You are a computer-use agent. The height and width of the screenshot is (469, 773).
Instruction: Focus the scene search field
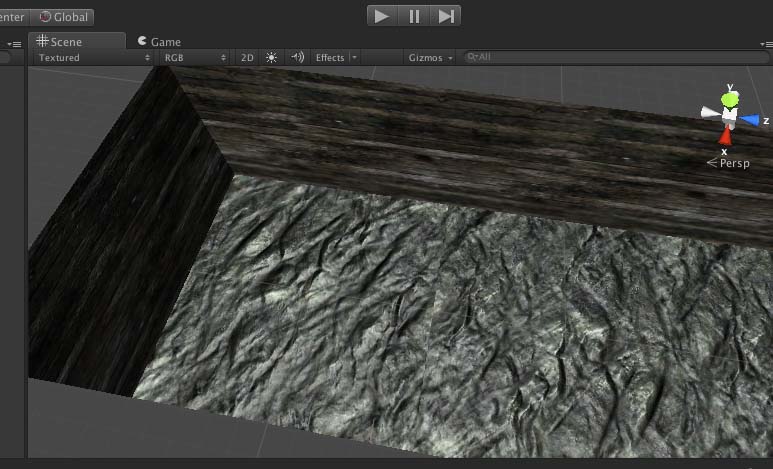tap(616, 57)
